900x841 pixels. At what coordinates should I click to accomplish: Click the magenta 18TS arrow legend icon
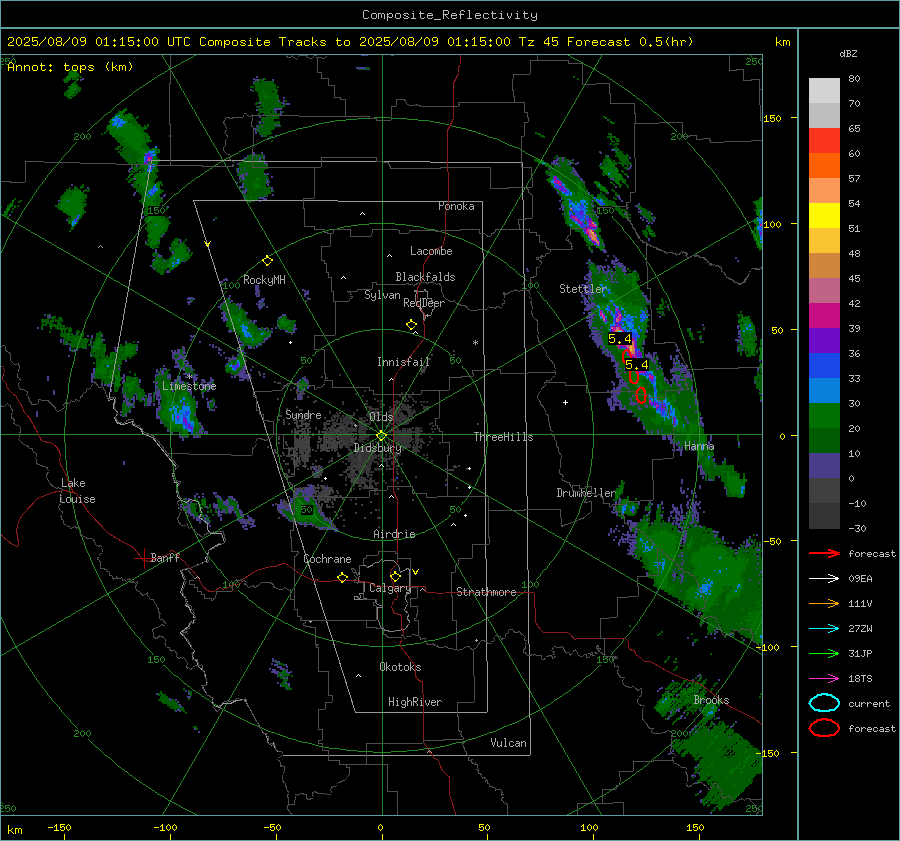click(x=824, y=679)
